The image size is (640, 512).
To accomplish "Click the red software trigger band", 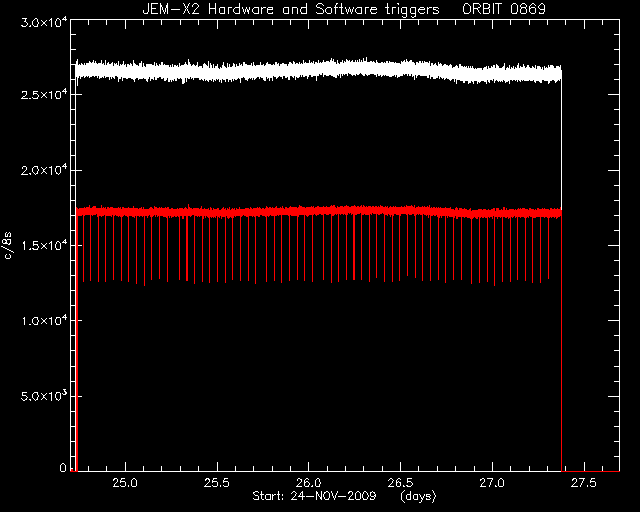I will tap(318, 211).
